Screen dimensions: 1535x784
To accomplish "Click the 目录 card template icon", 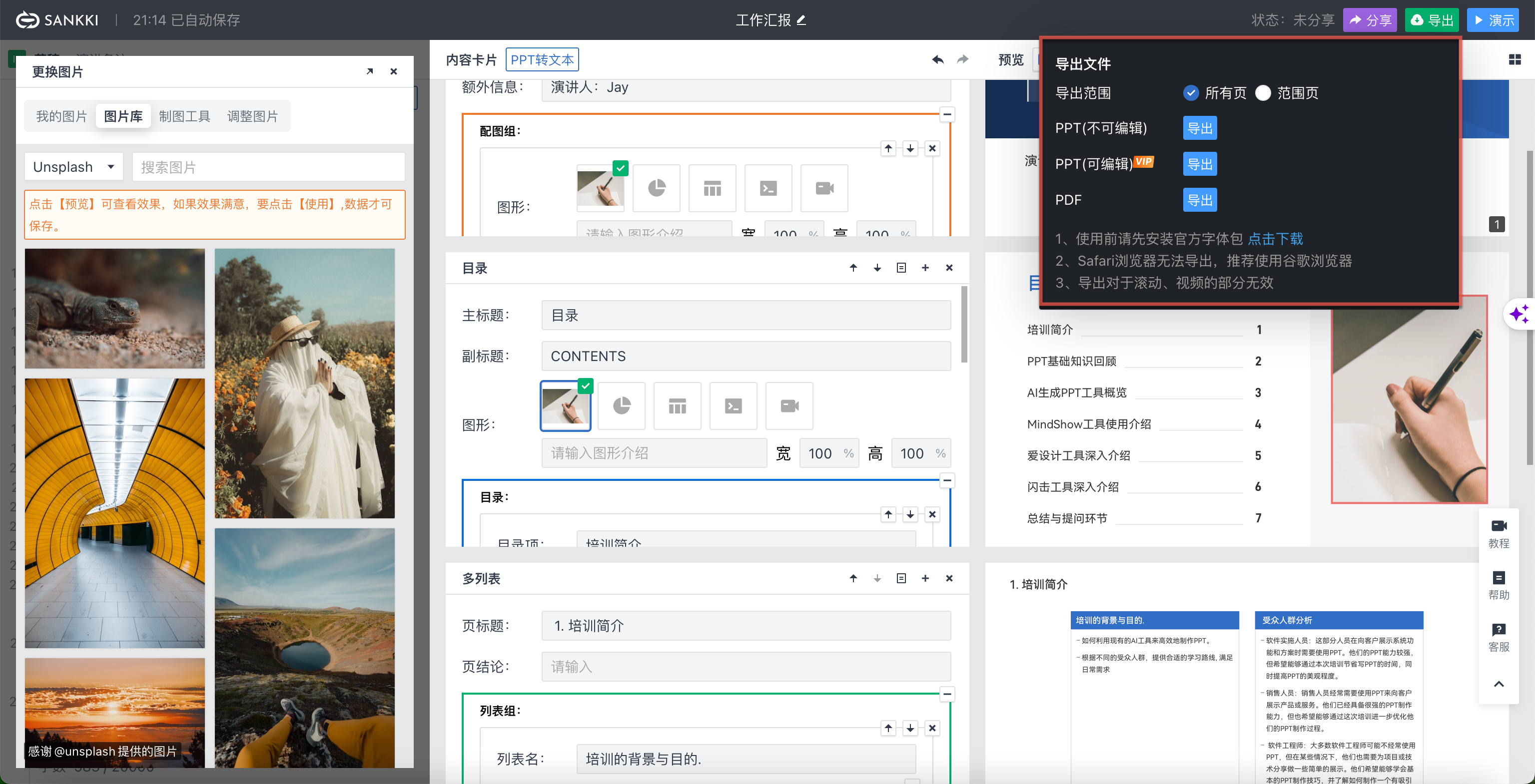I will 901,268.
